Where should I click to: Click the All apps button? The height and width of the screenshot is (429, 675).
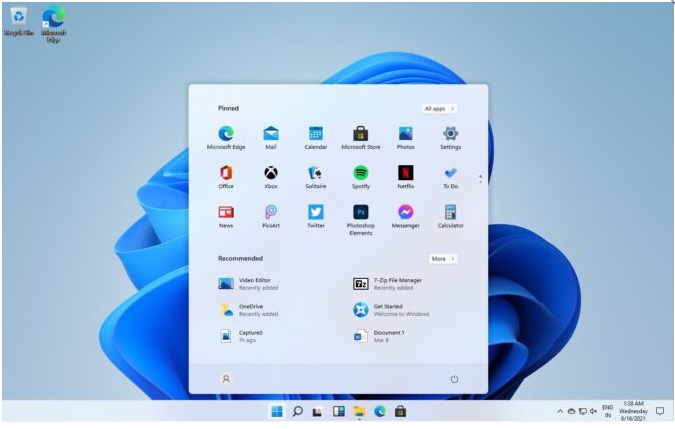pos(439,108)
